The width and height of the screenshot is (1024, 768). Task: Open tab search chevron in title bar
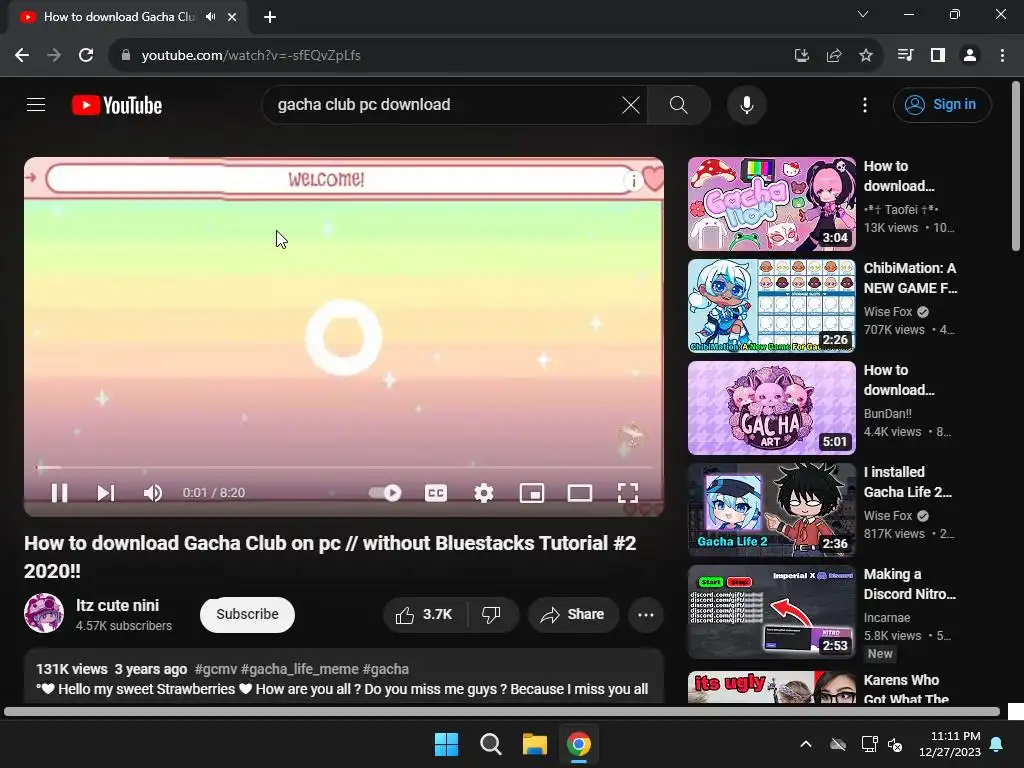(x=863, y=14)
